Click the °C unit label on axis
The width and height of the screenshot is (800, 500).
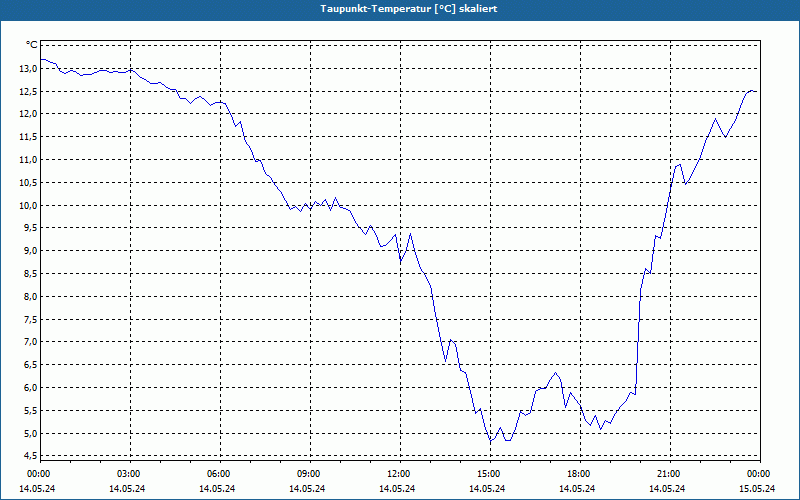32,45
